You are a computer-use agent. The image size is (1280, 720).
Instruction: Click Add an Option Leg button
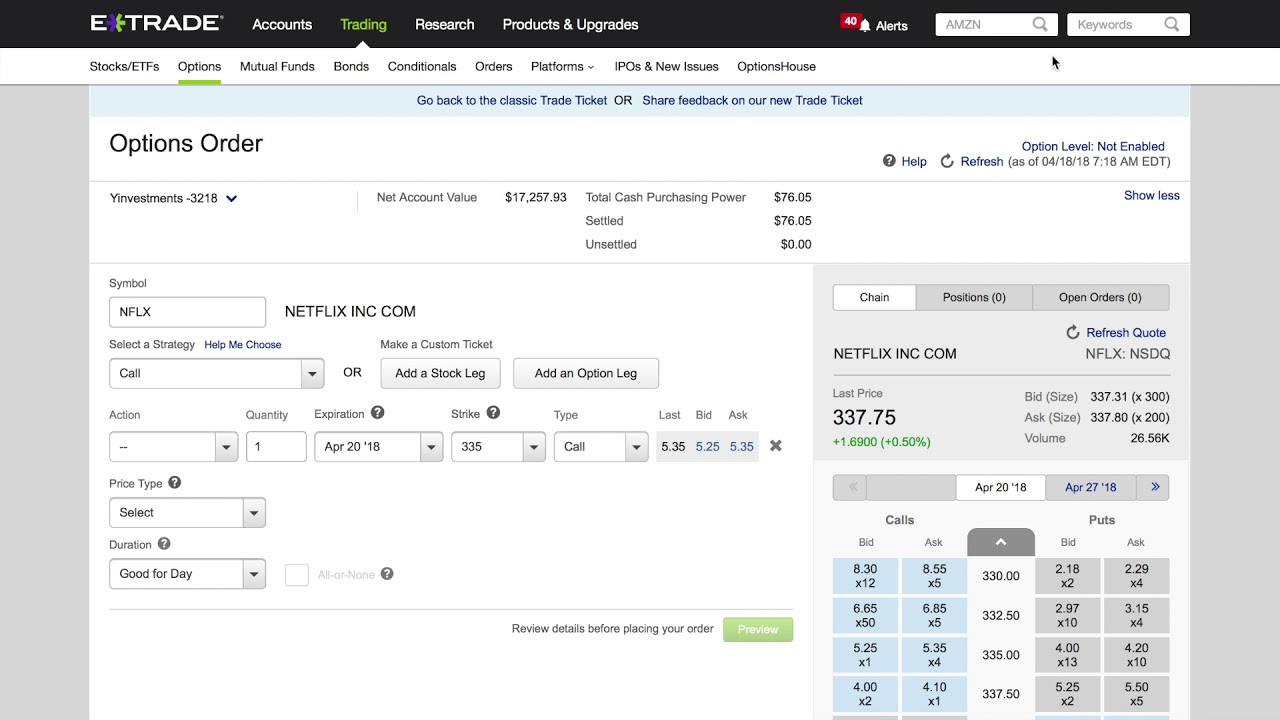[586, 373]
